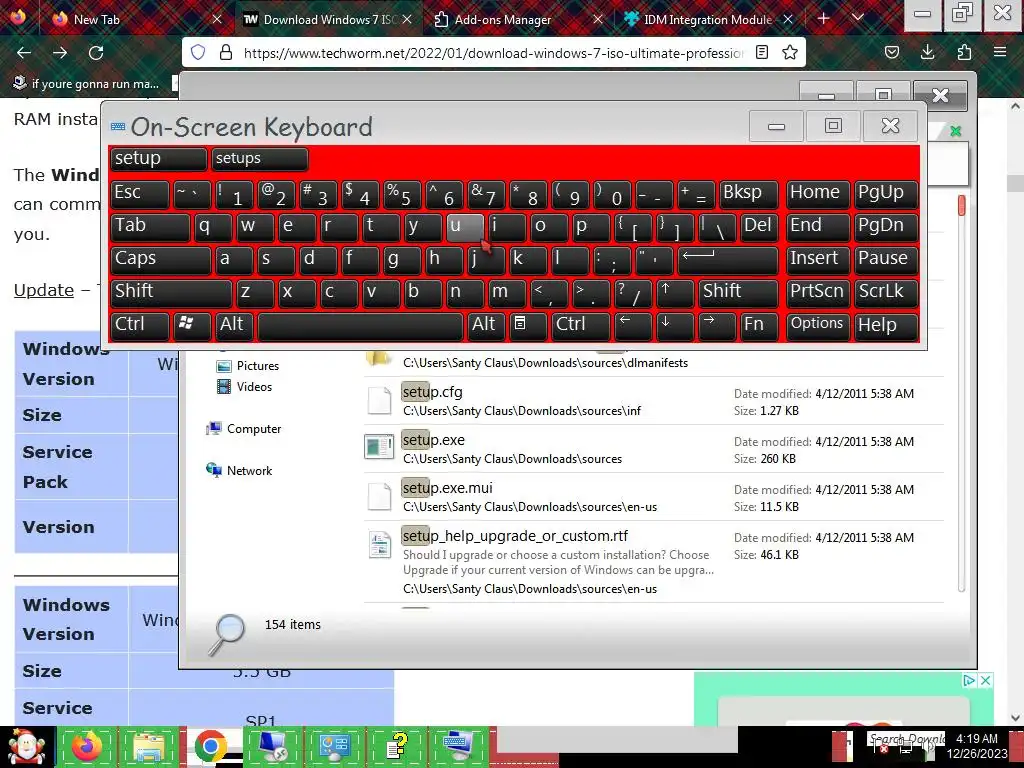Click the Enter key arrow icon
Viewport: 1024px width, 768px height.
click(728, 259)
